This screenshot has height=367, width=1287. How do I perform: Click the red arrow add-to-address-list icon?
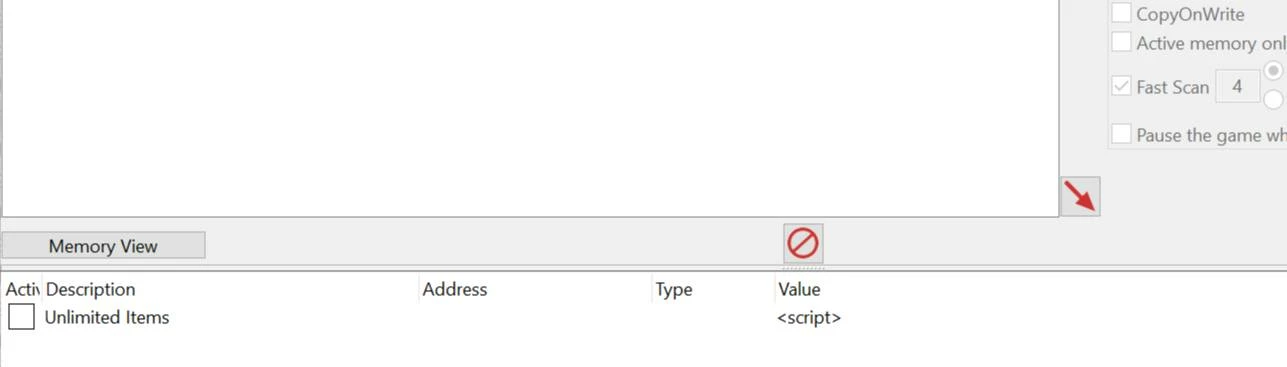click(1080, 196)
